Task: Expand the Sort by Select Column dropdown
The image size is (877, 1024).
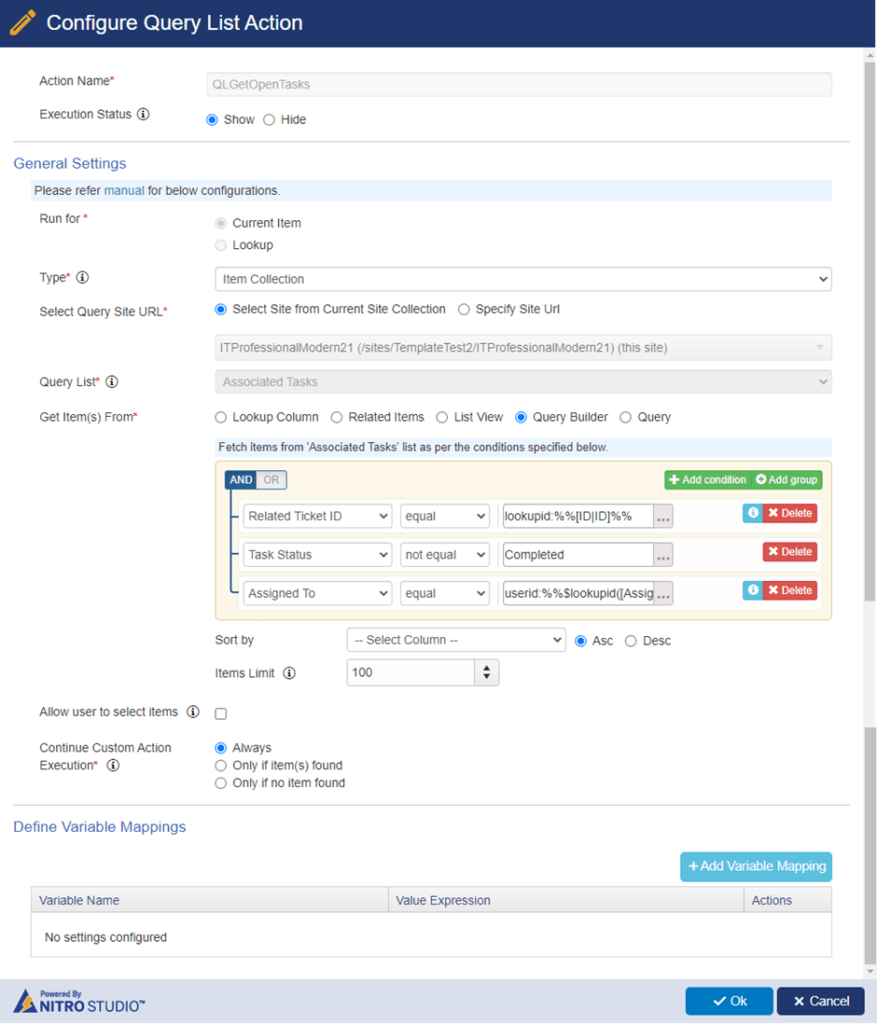Action: pos(456,640)
